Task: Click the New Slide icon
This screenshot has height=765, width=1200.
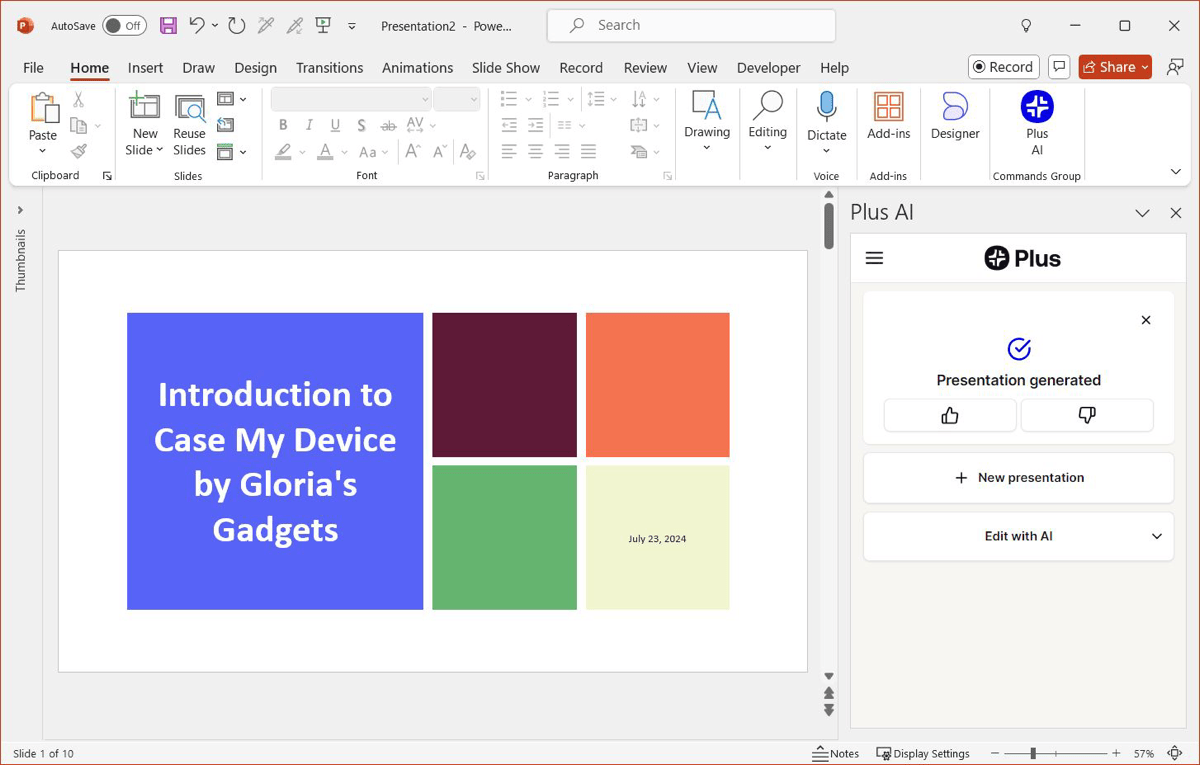Action: 145,106
